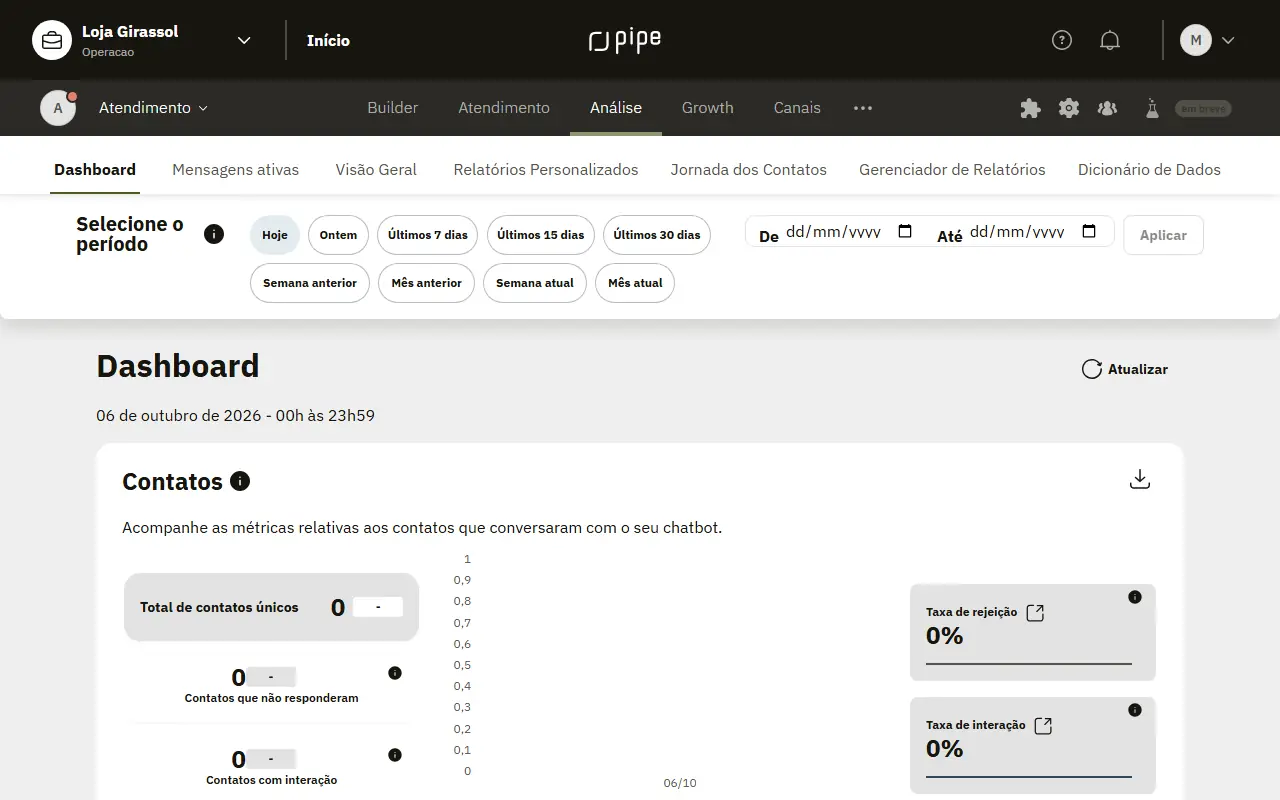Select the Últimos 15 dias period
Viewport: 1280px width, 800px height.
click(541, 235)
